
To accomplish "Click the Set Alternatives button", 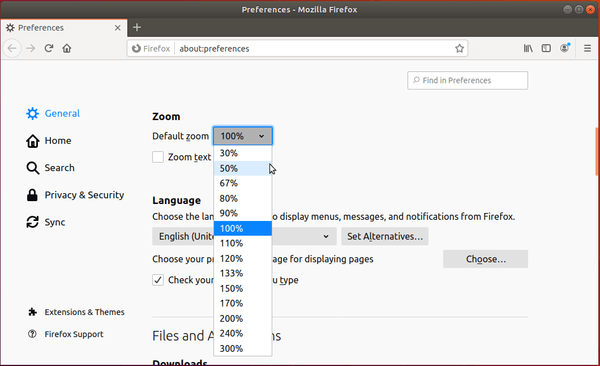I will 385,236.
